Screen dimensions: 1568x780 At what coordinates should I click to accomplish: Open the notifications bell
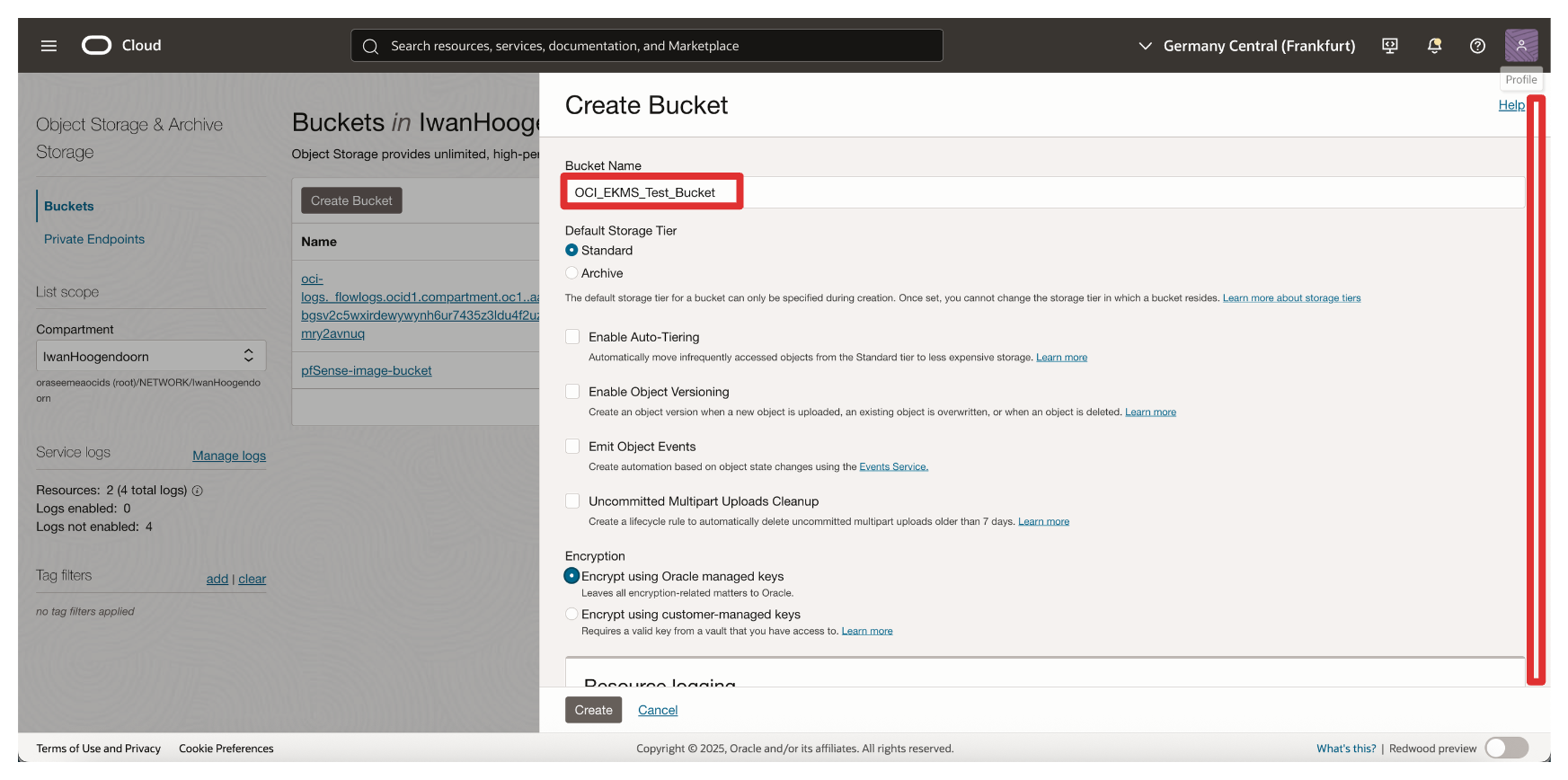[1434, 46]
